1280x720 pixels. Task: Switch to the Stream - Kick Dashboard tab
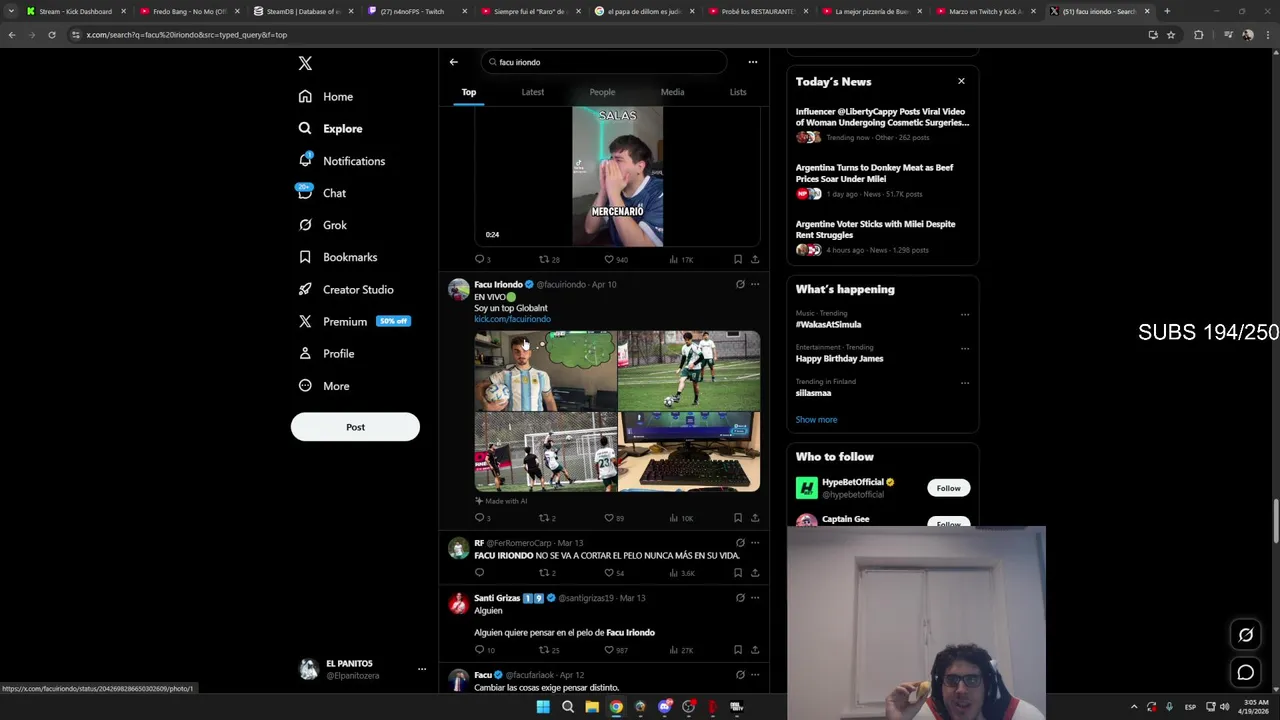76,12
